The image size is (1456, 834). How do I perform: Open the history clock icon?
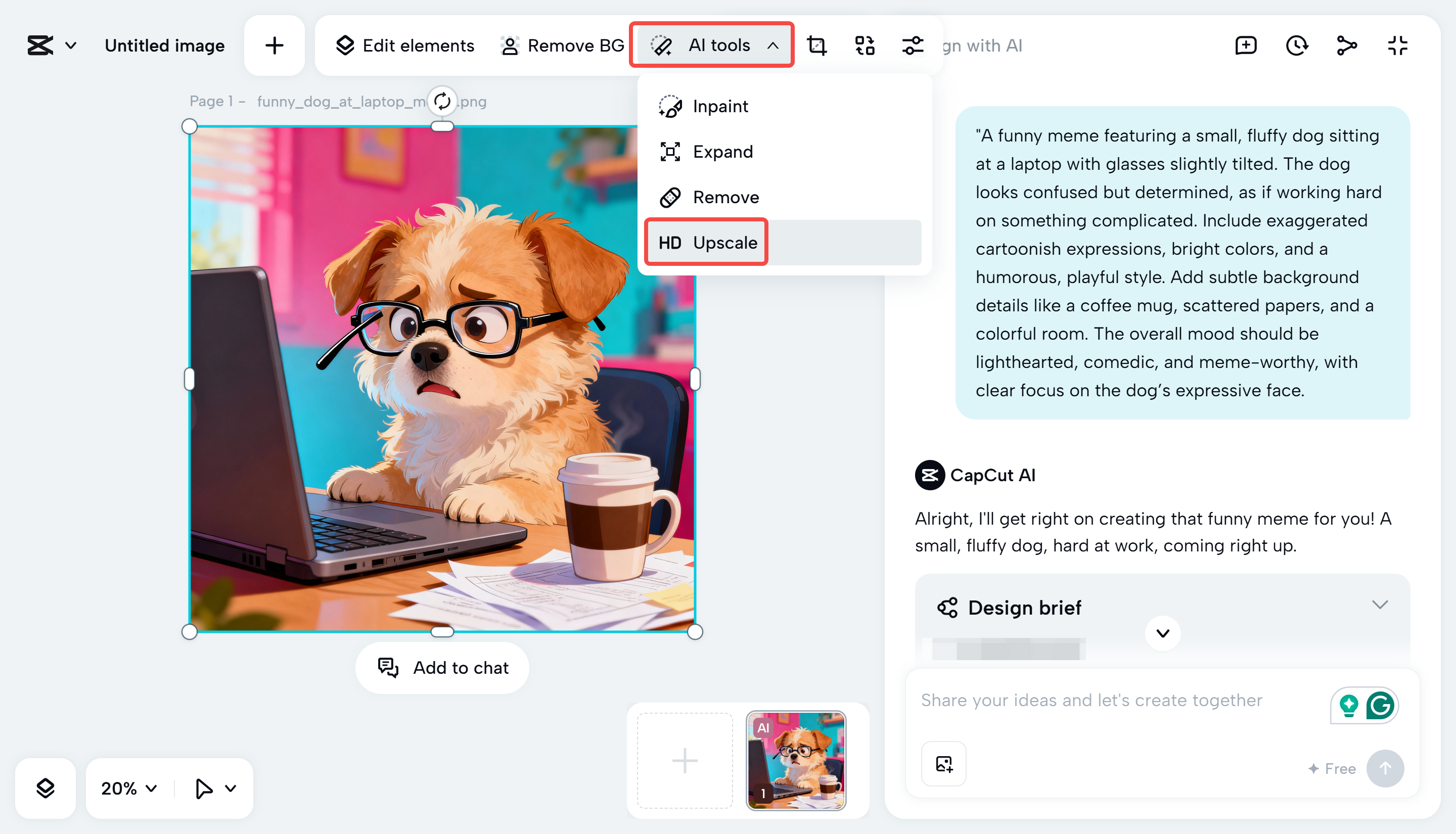coord(1297,45)
